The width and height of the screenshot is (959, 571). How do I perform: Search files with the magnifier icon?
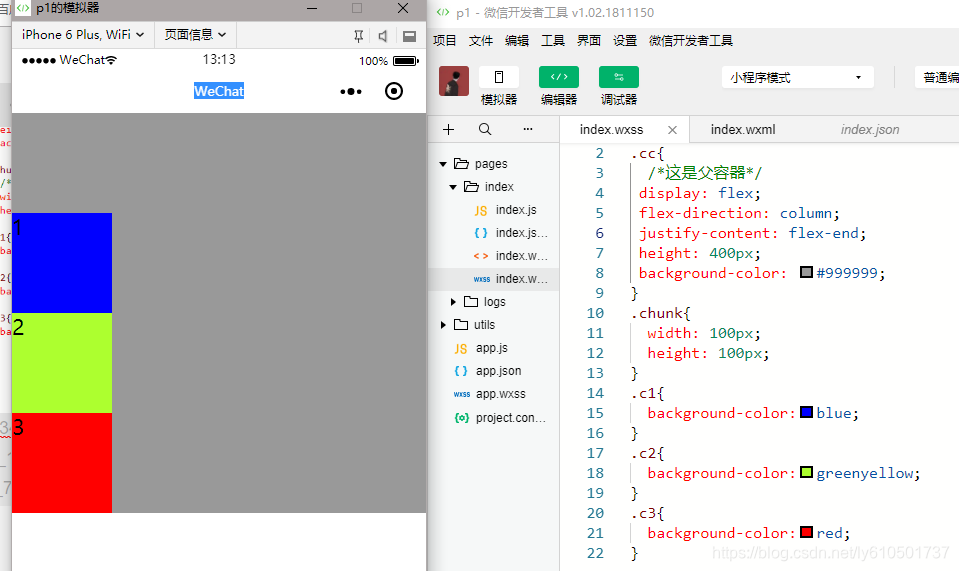click(485, 129)
